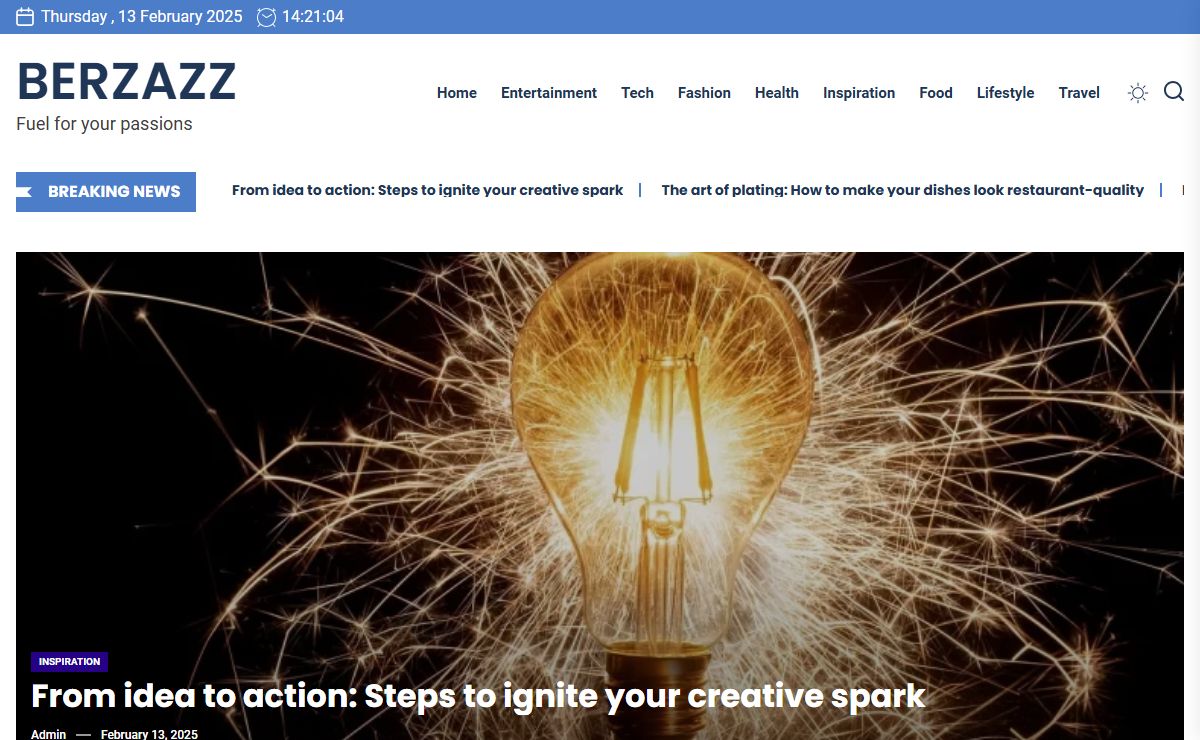
Task: Select the Health menu link
Action: pos(776,93)
